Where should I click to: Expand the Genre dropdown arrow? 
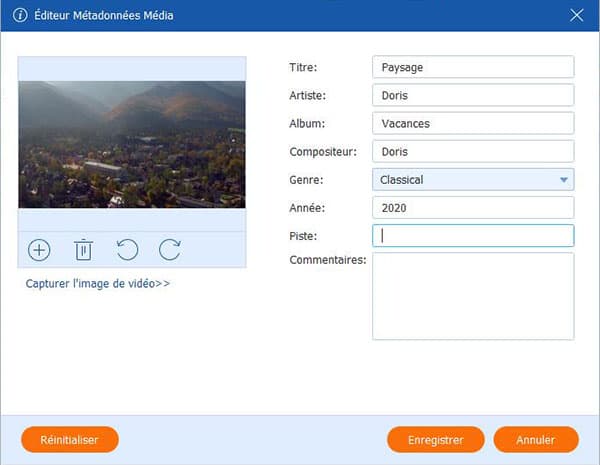click(x=564, y=180)
